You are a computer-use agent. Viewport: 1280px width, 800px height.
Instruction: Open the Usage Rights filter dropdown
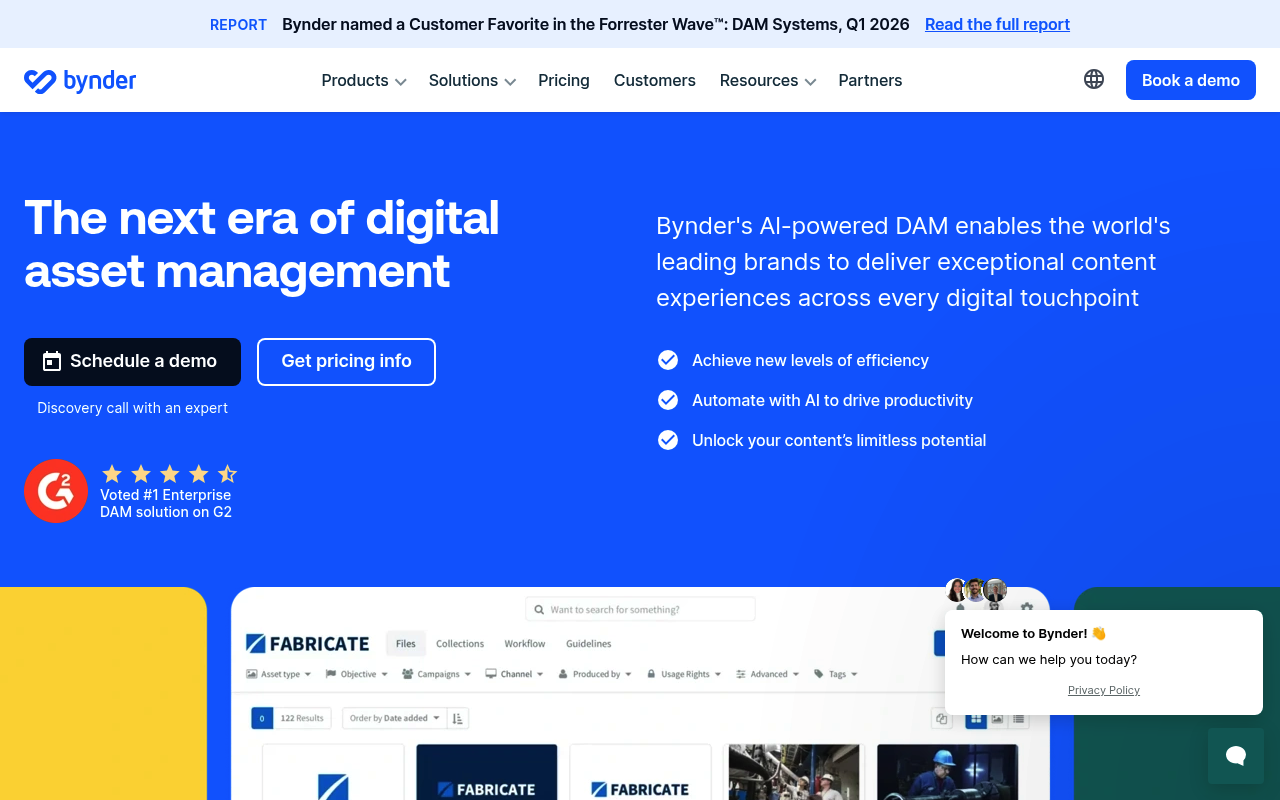click(x=684, y=674)
